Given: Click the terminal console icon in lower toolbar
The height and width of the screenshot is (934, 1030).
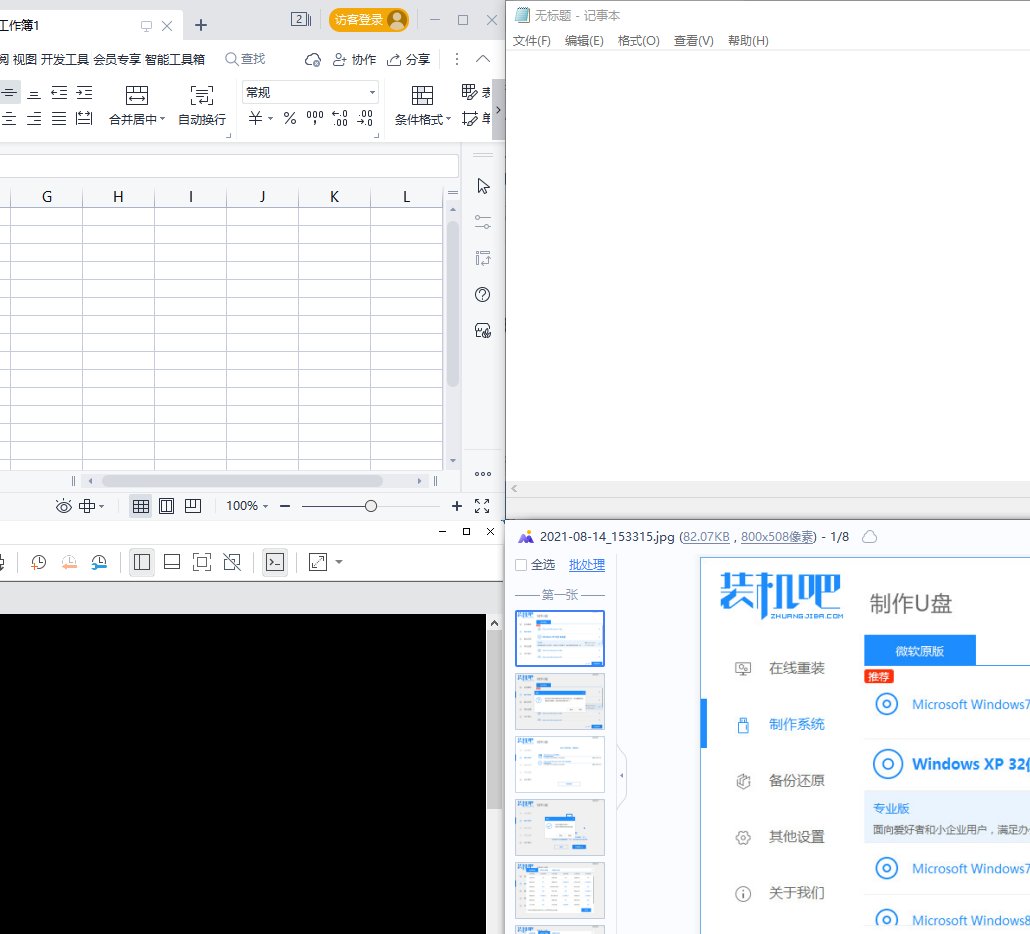Looking at the screenshot, I should pos(275,562).
